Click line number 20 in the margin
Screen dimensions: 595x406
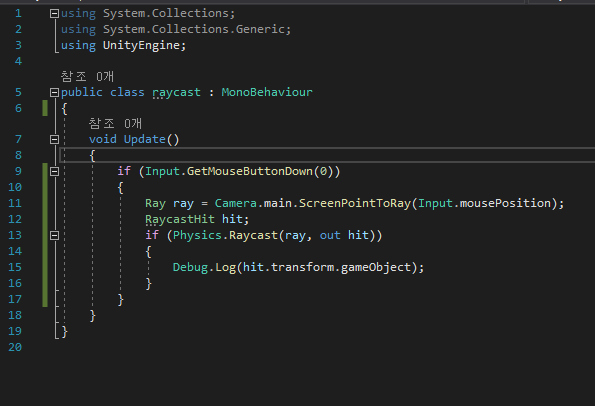click(15, 347)
